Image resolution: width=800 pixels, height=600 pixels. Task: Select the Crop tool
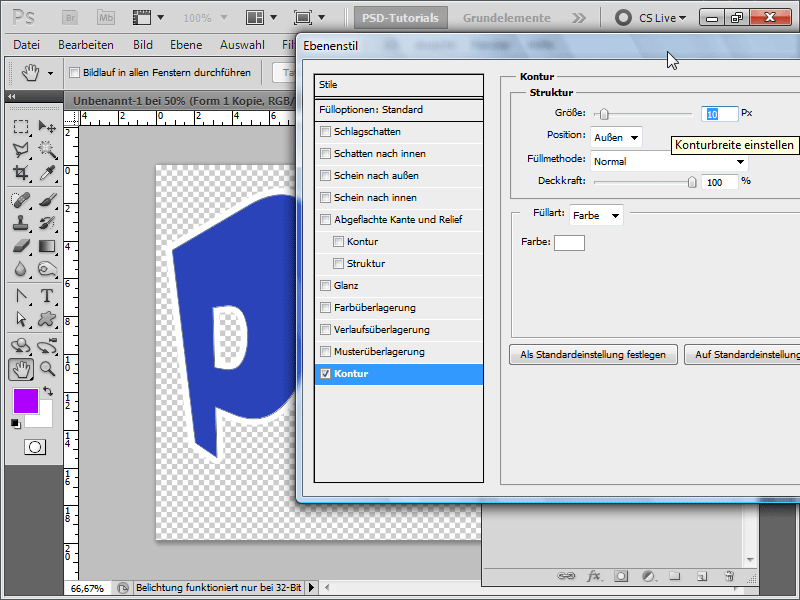[x=21, y=173]
